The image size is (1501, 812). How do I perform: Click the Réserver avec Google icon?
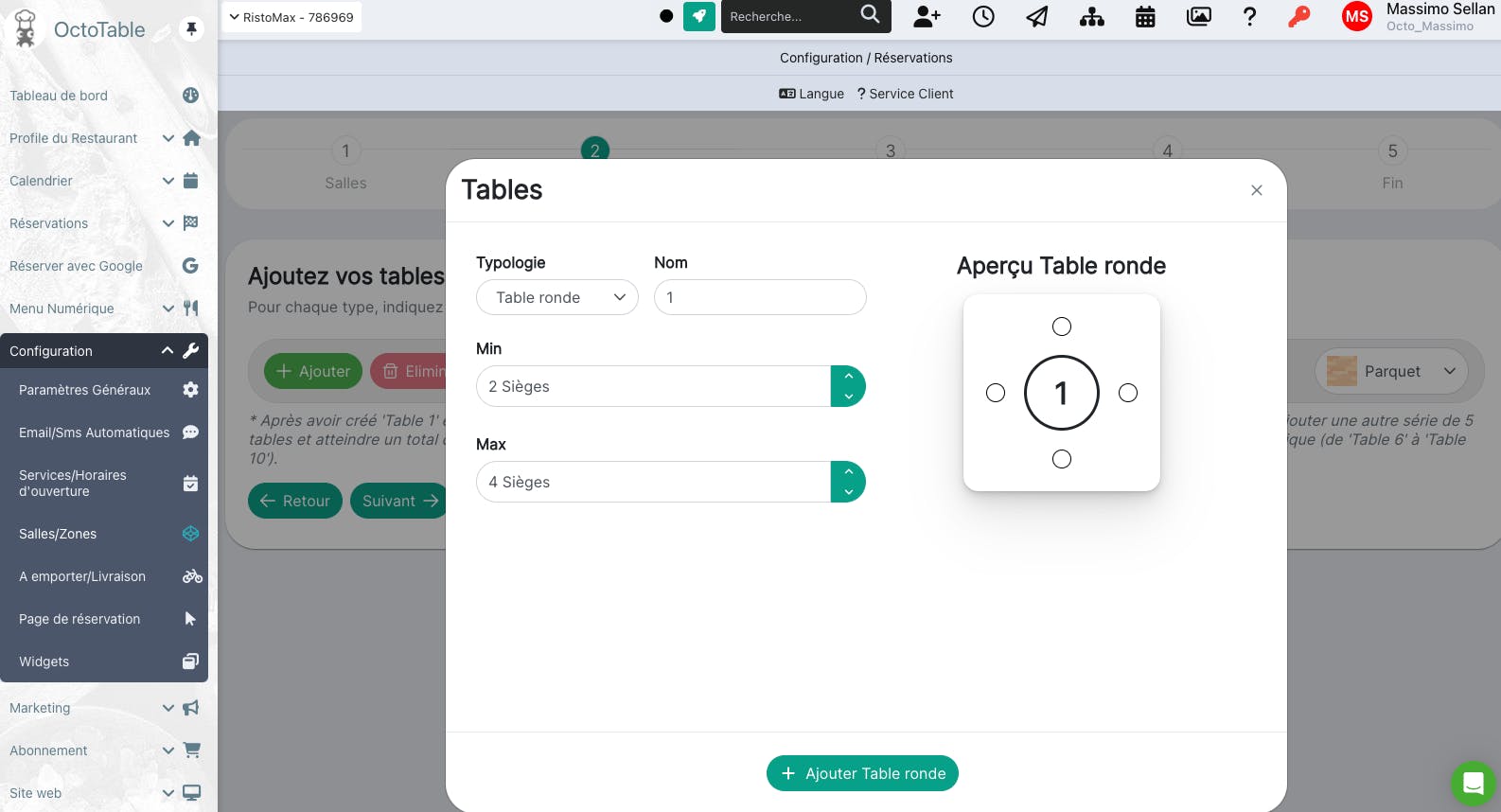[x=190, y=266]
